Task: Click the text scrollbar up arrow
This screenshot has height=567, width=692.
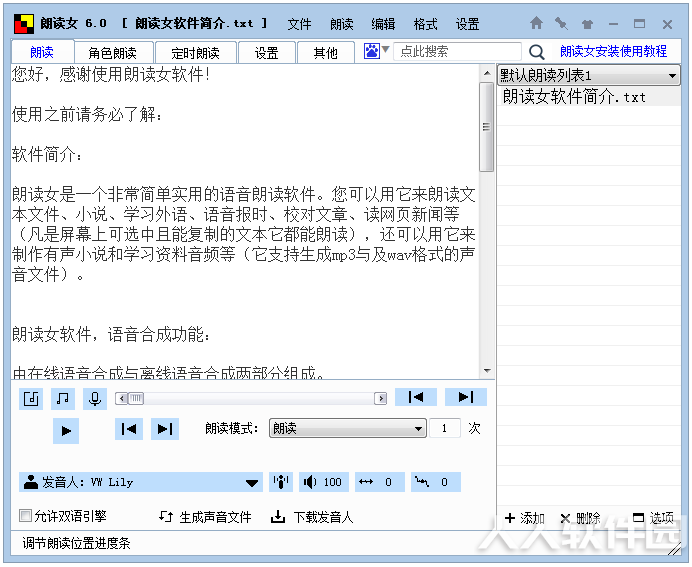Action: pyautogui.click(x=487, y=73)
